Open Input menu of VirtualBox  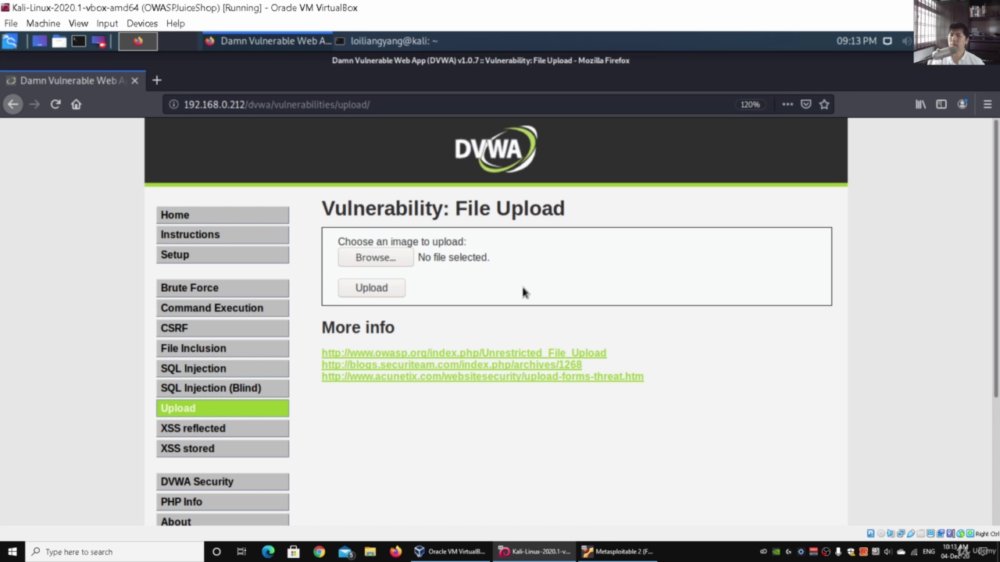(107, 24)
